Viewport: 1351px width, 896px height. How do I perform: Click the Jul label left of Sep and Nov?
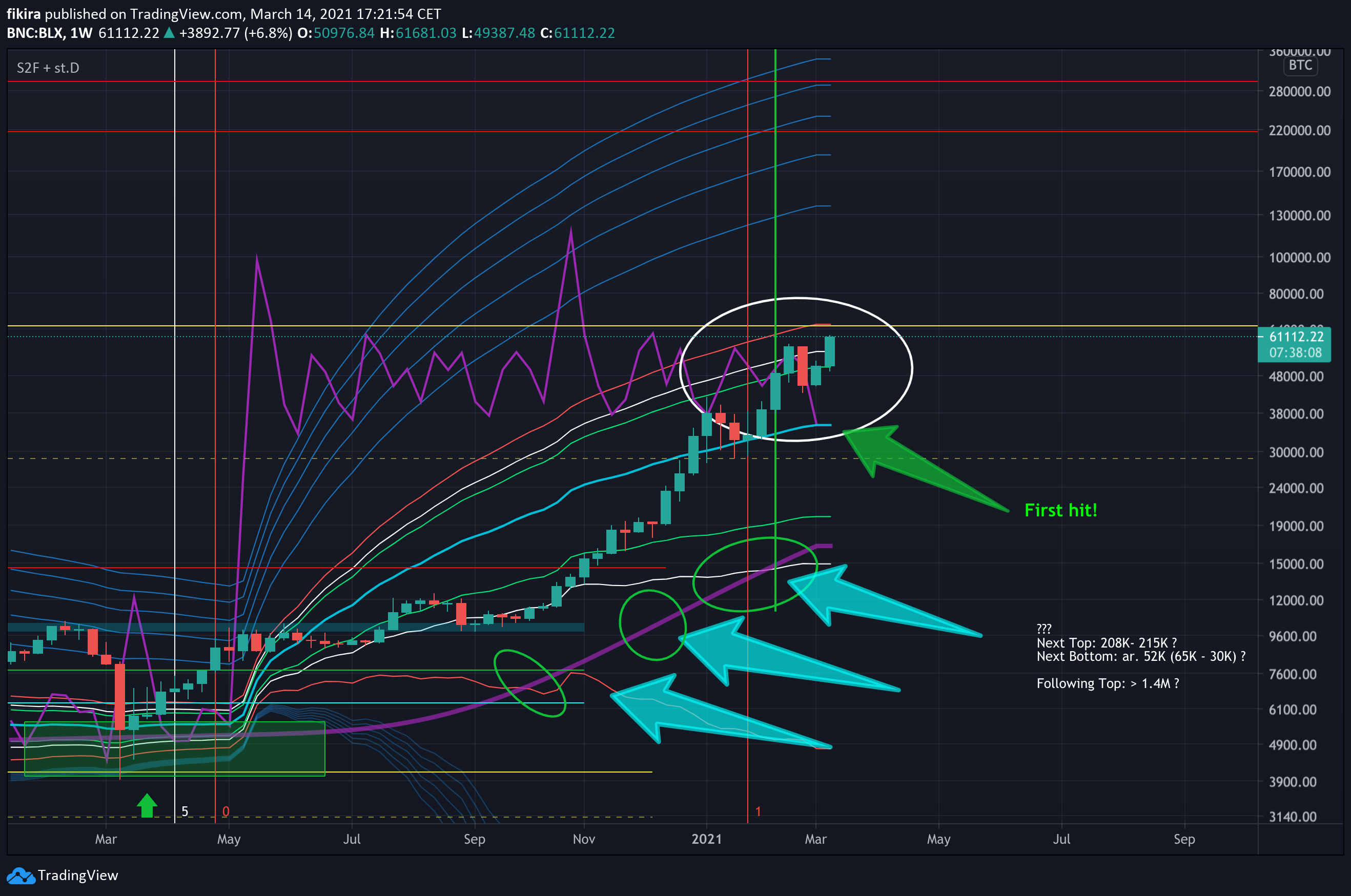click(352, 840)
